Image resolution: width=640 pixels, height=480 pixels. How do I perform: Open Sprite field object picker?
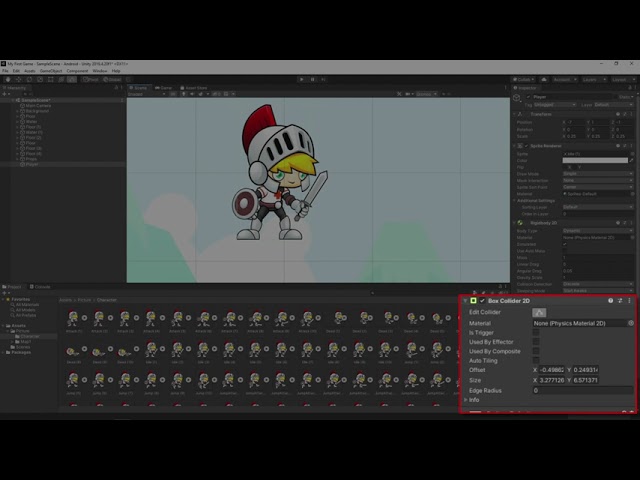[x=632, y=154]
